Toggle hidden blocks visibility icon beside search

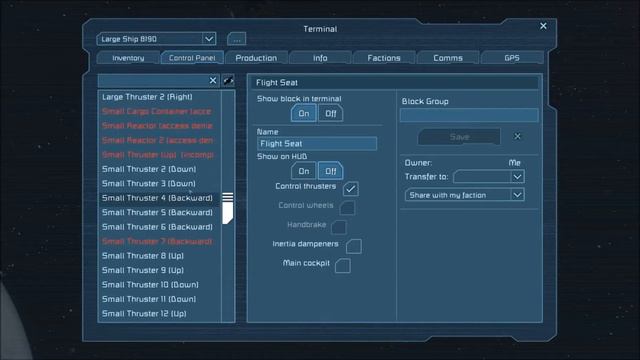pyautogui.click(x=229, y=80)
